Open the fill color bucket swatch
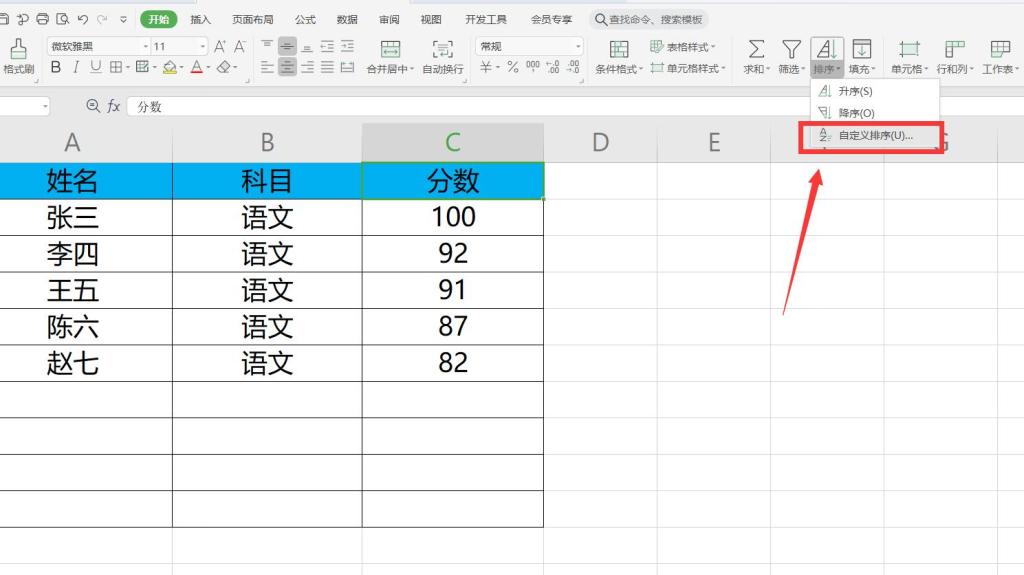Screen dimensions: 1024x575 click(x=170, y=67)
